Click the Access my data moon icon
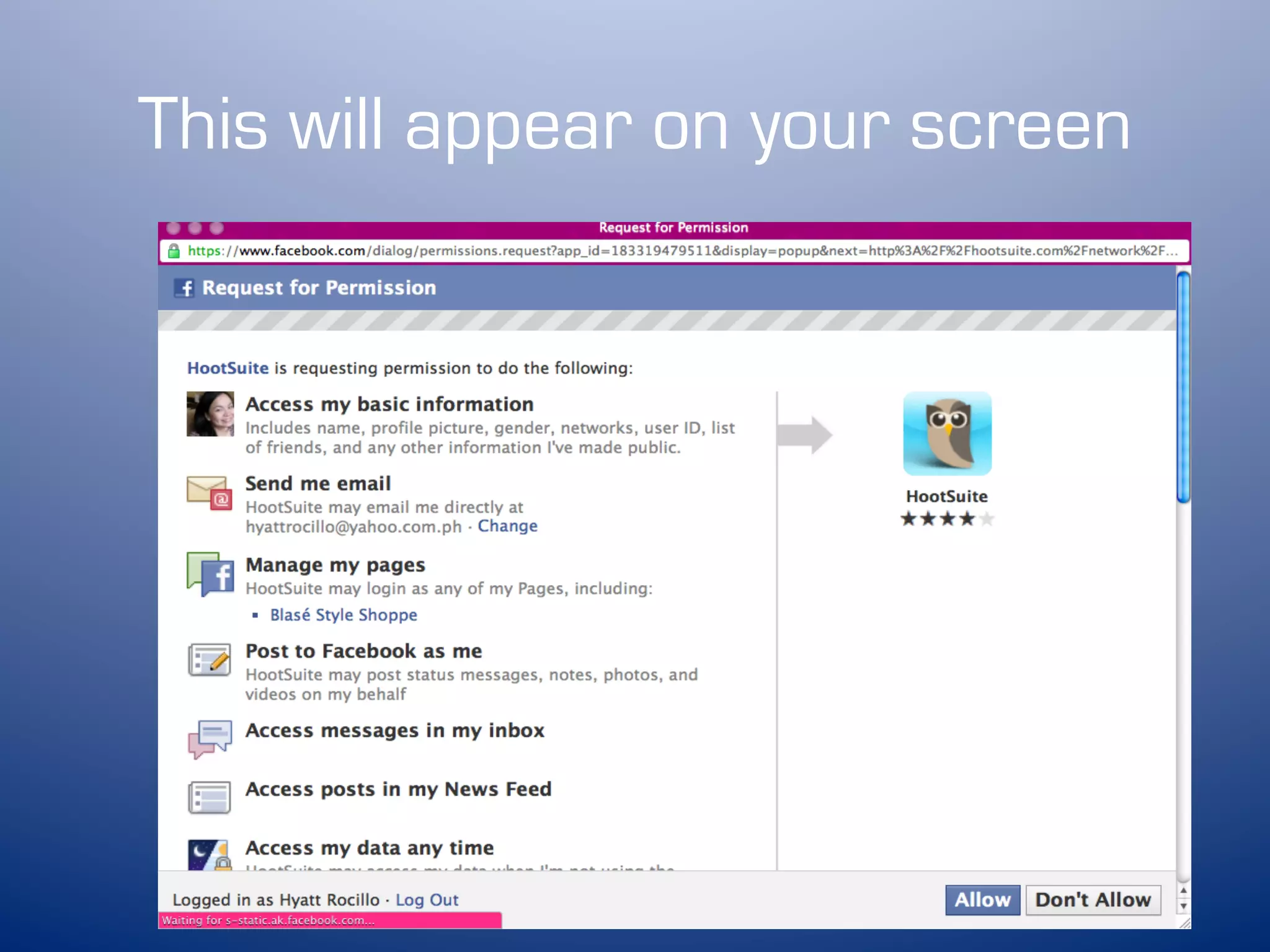 click(x=210, y=855)
